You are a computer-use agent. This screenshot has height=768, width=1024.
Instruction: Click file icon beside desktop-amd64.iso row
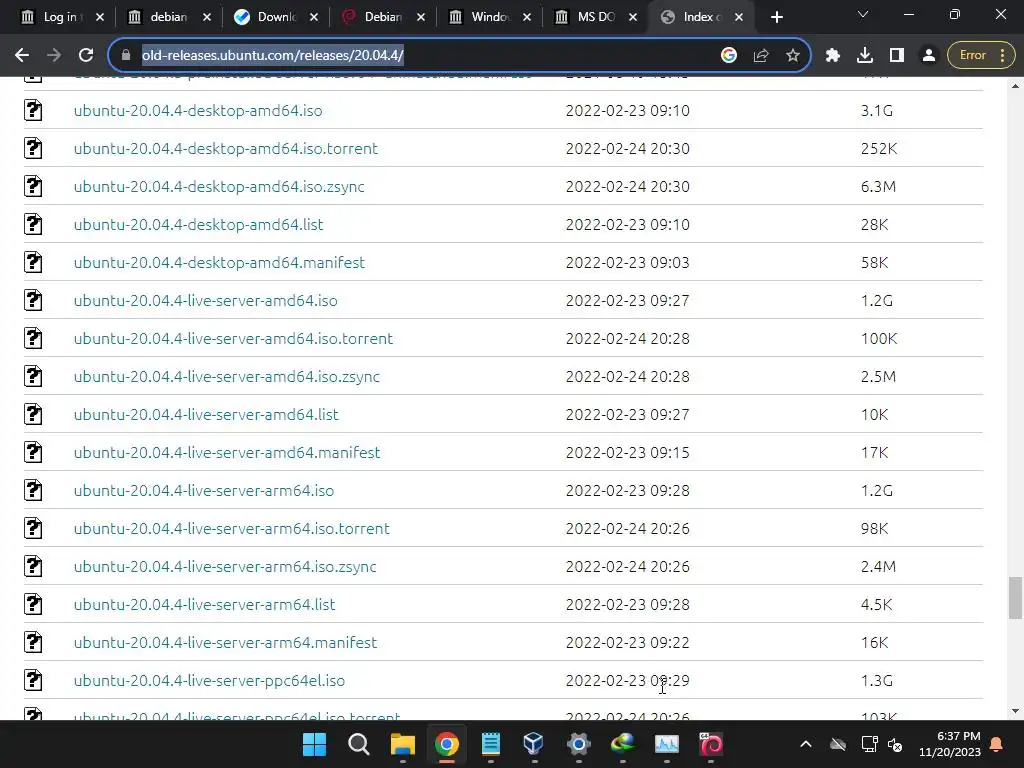tap(33, 110)
